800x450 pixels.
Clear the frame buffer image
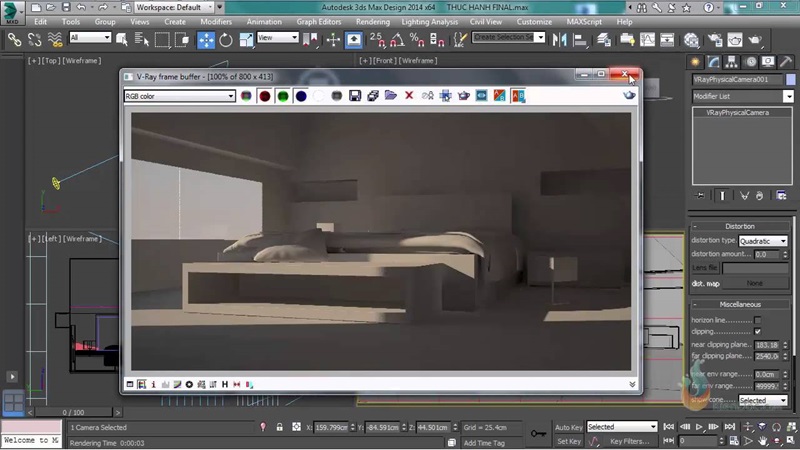coord(409,96)
